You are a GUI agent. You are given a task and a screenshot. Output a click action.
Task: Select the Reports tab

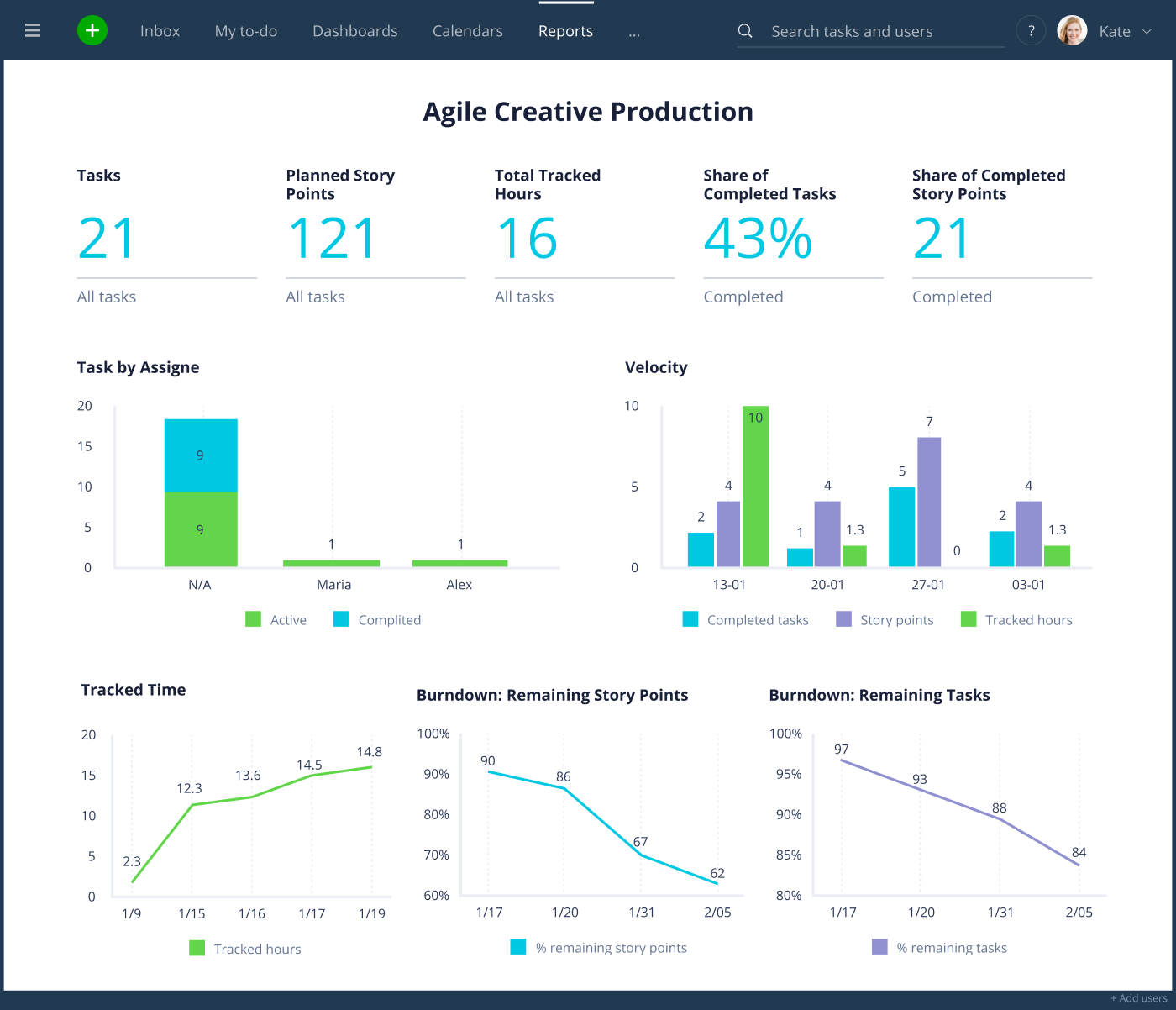[566, 31]
